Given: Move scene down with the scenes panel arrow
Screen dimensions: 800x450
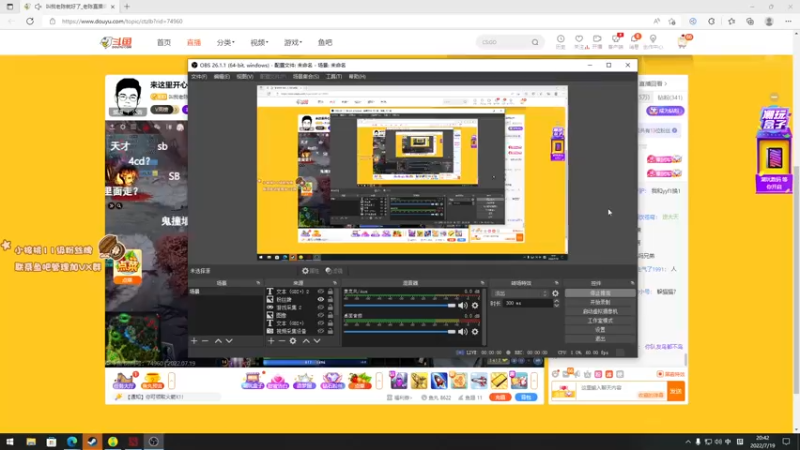Looking at the screenshot, I should point(229,341).
